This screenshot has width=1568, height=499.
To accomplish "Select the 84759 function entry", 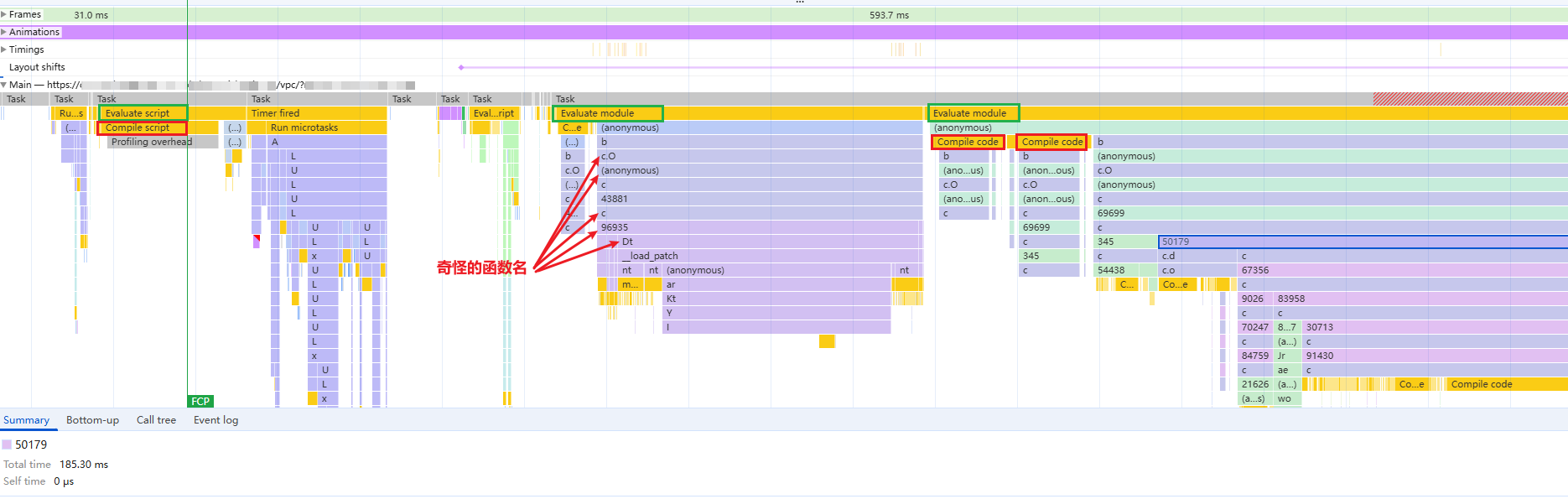I will (1255, 356).
